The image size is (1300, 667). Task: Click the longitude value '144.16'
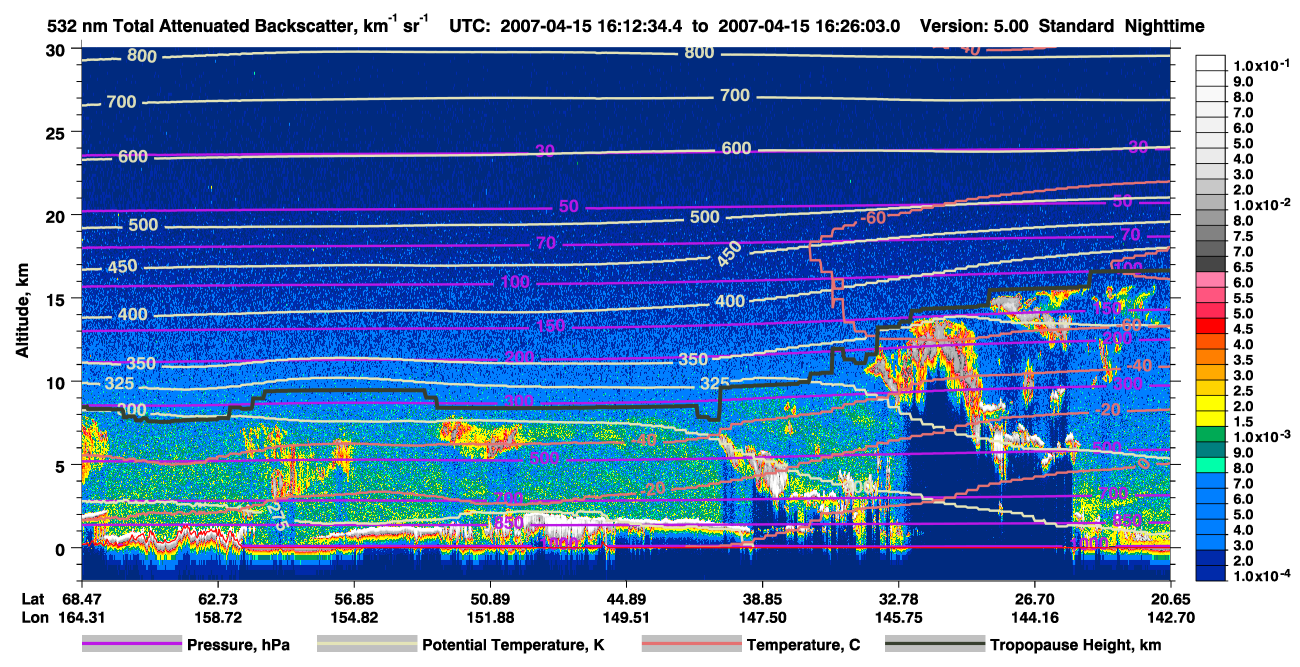(1036, 617)
